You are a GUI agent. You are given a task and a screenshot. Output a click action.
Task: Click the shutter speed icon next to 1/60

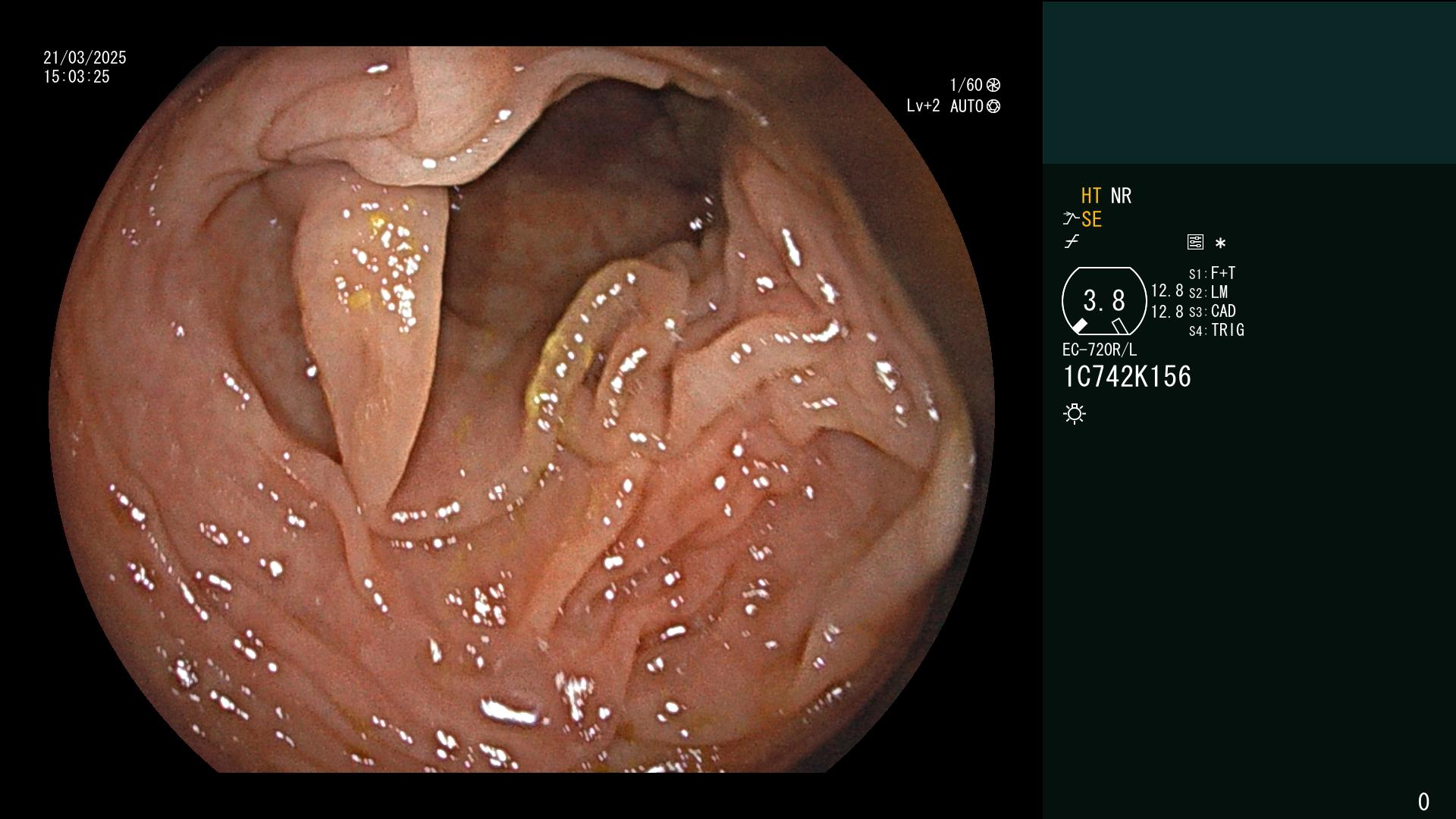[x=993, y=85]
